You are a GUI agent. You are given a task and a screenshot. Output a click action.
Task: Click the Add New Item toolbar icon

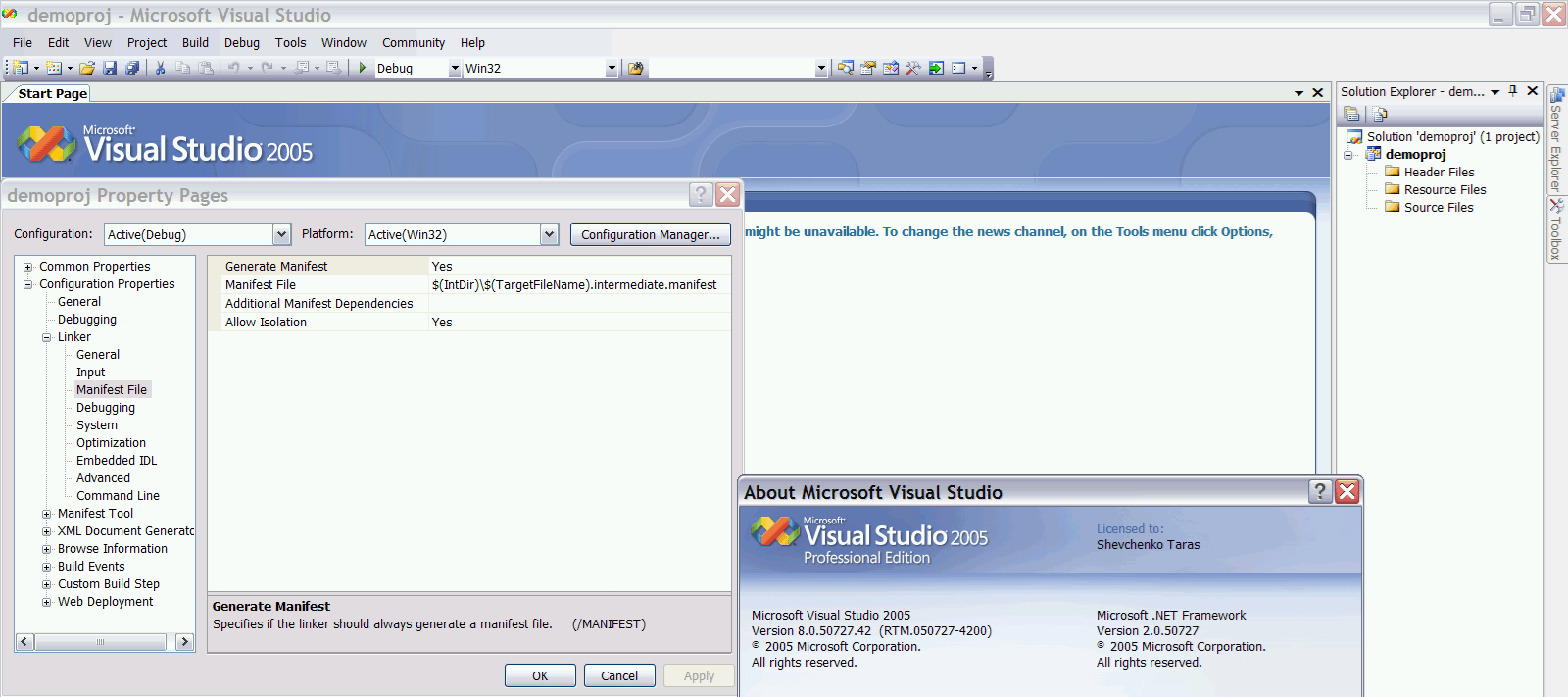[54, 68]
